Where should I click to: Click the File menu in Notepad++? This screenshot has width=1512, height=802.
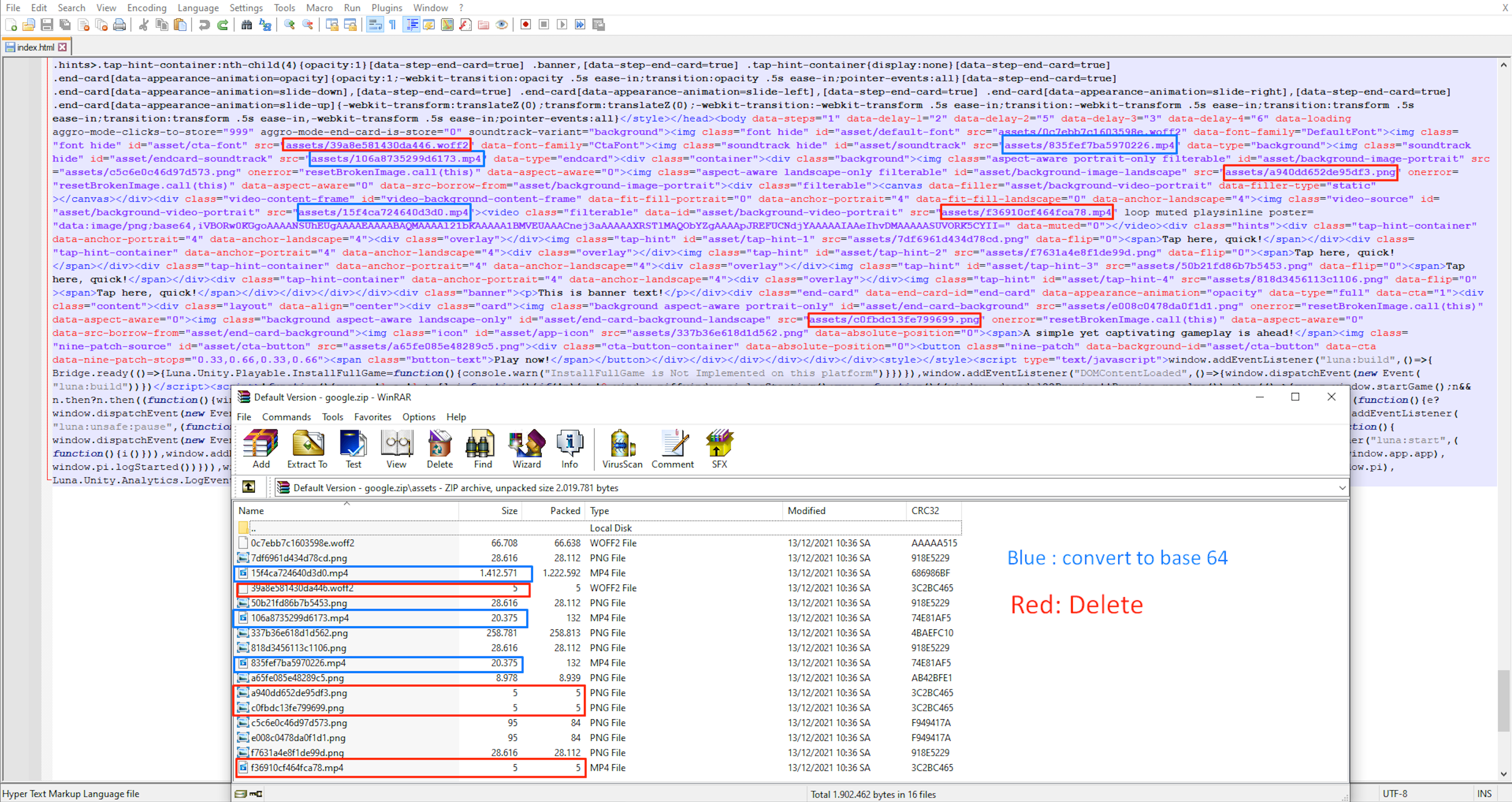click(x=14, y=7)
